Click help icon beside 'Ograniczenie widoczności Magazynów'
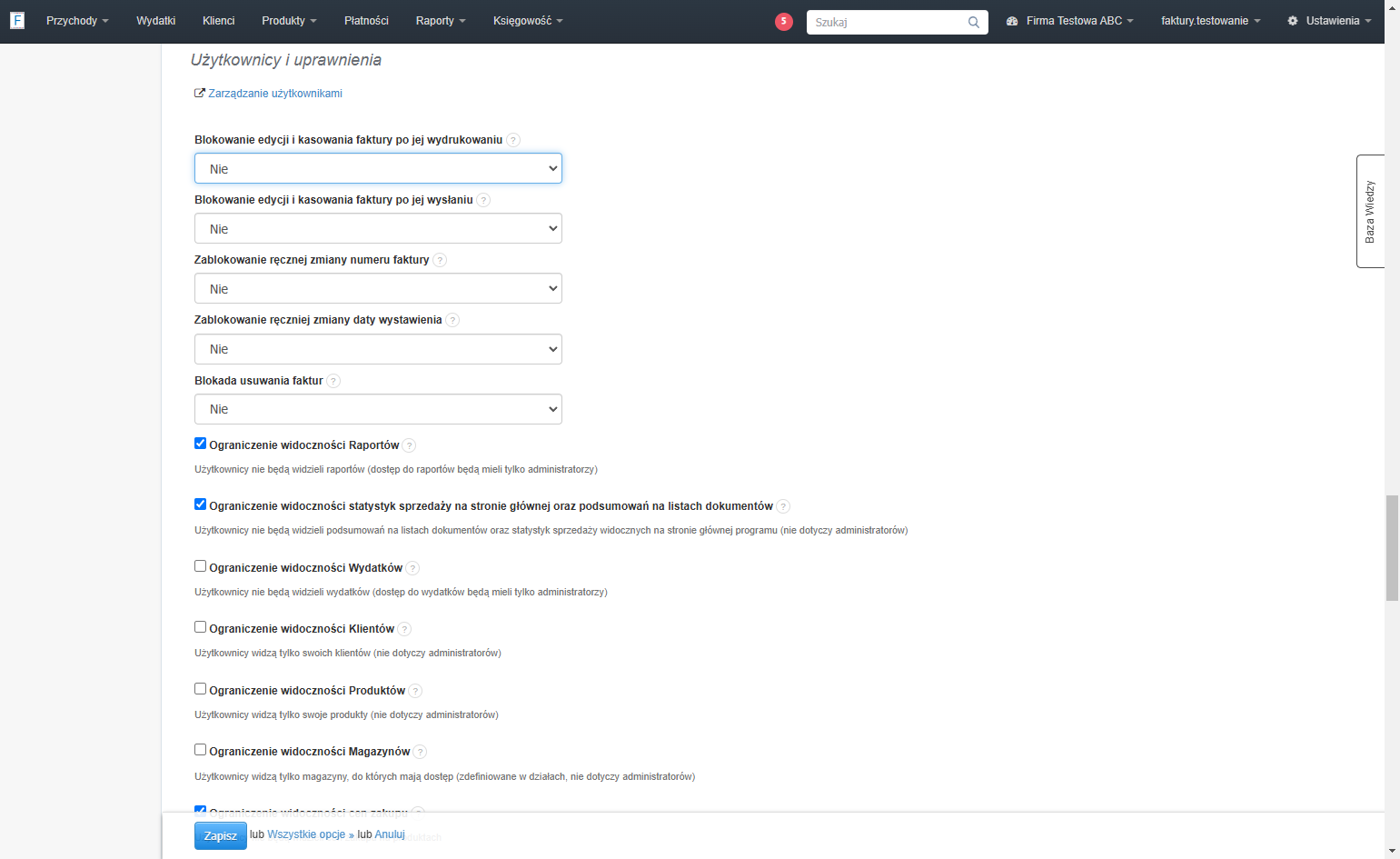The height and width of the screenshot is (859, 1400). click(x=420, y=752)
